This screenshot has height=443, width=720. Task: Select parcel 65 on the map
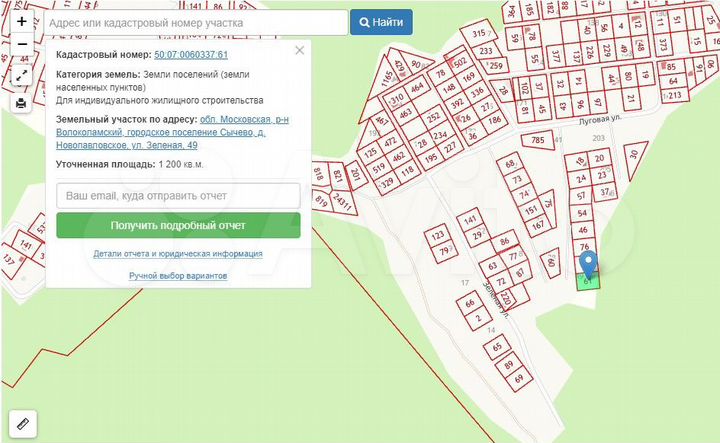pyautogui.click(x=497, y=348)
